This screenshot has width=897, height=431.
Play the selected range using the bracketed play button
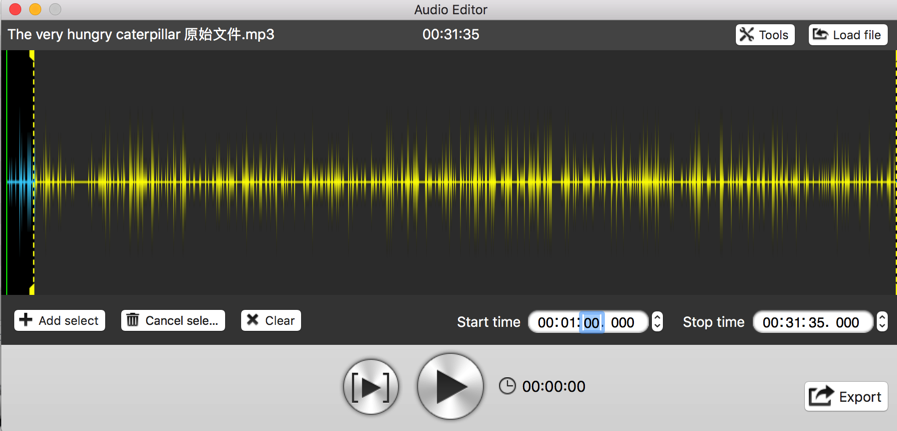click(371, 387)
